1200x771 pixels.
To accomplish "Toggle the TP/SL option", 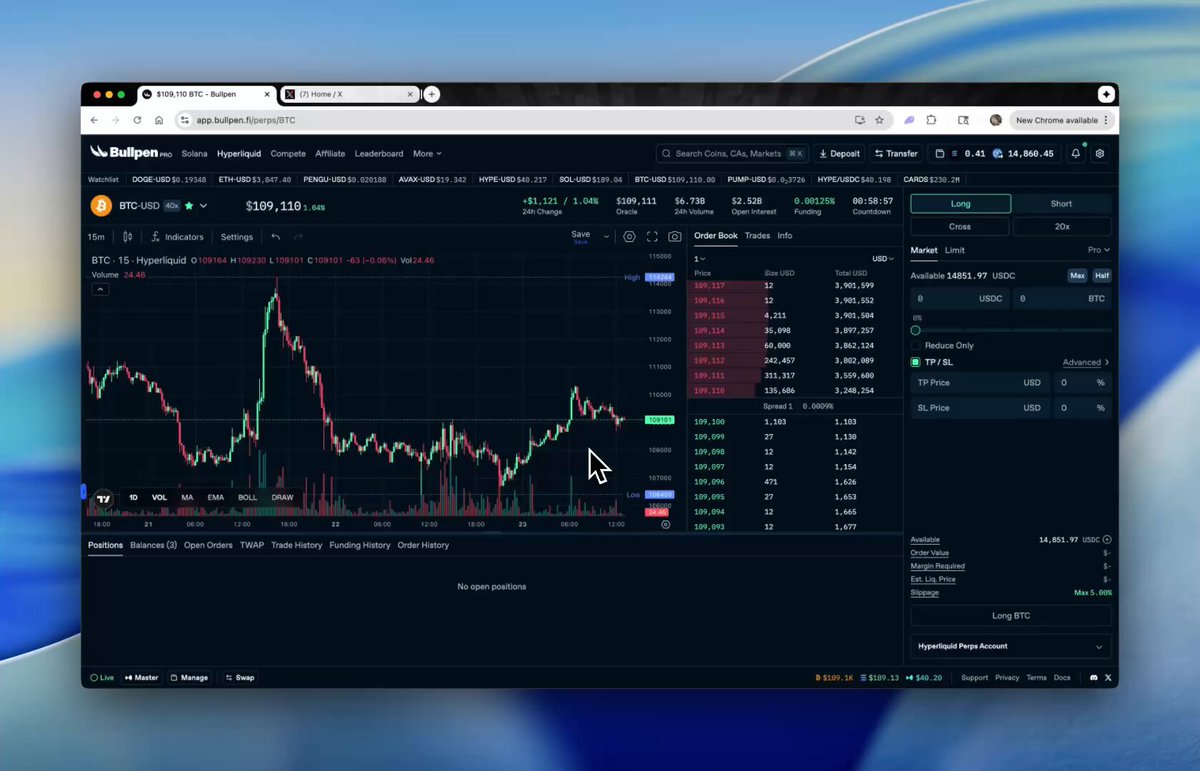I will pos(914,362).
